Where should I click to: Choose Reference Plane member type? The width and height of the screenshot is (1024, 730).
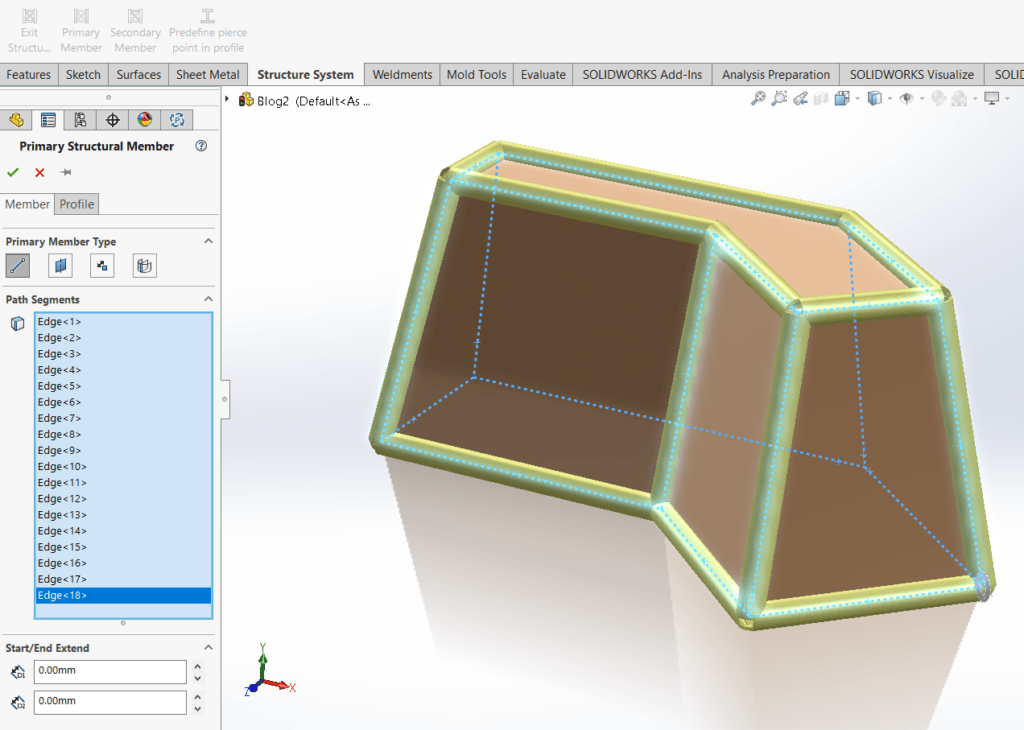tap(61, 265)
